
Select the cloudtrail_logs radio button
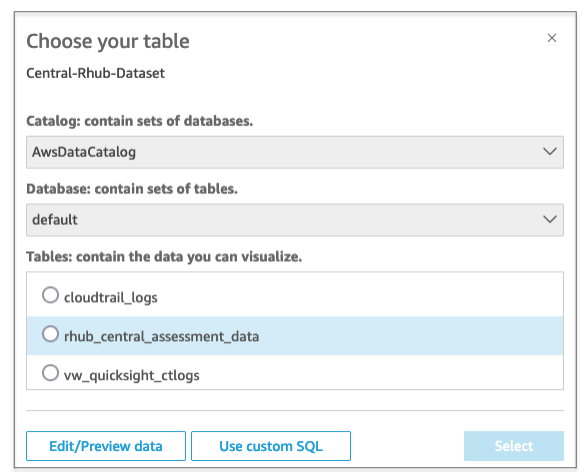coord(50,295)
